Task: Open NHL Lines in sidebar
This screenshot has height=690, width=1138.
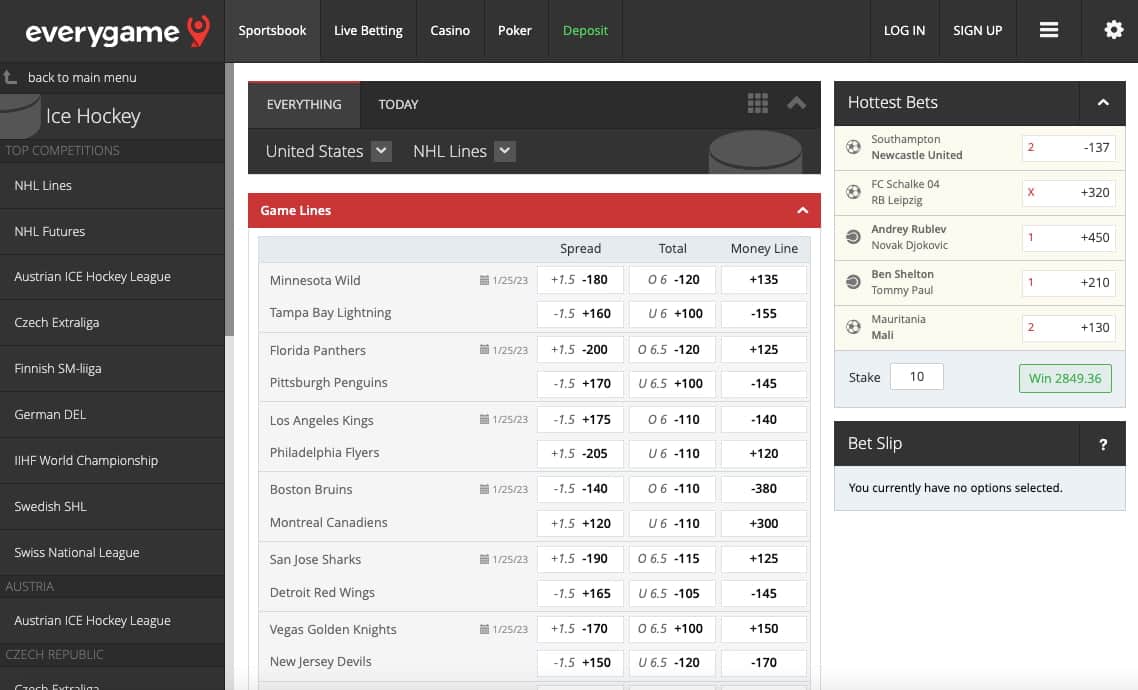Action: [112, 186]
